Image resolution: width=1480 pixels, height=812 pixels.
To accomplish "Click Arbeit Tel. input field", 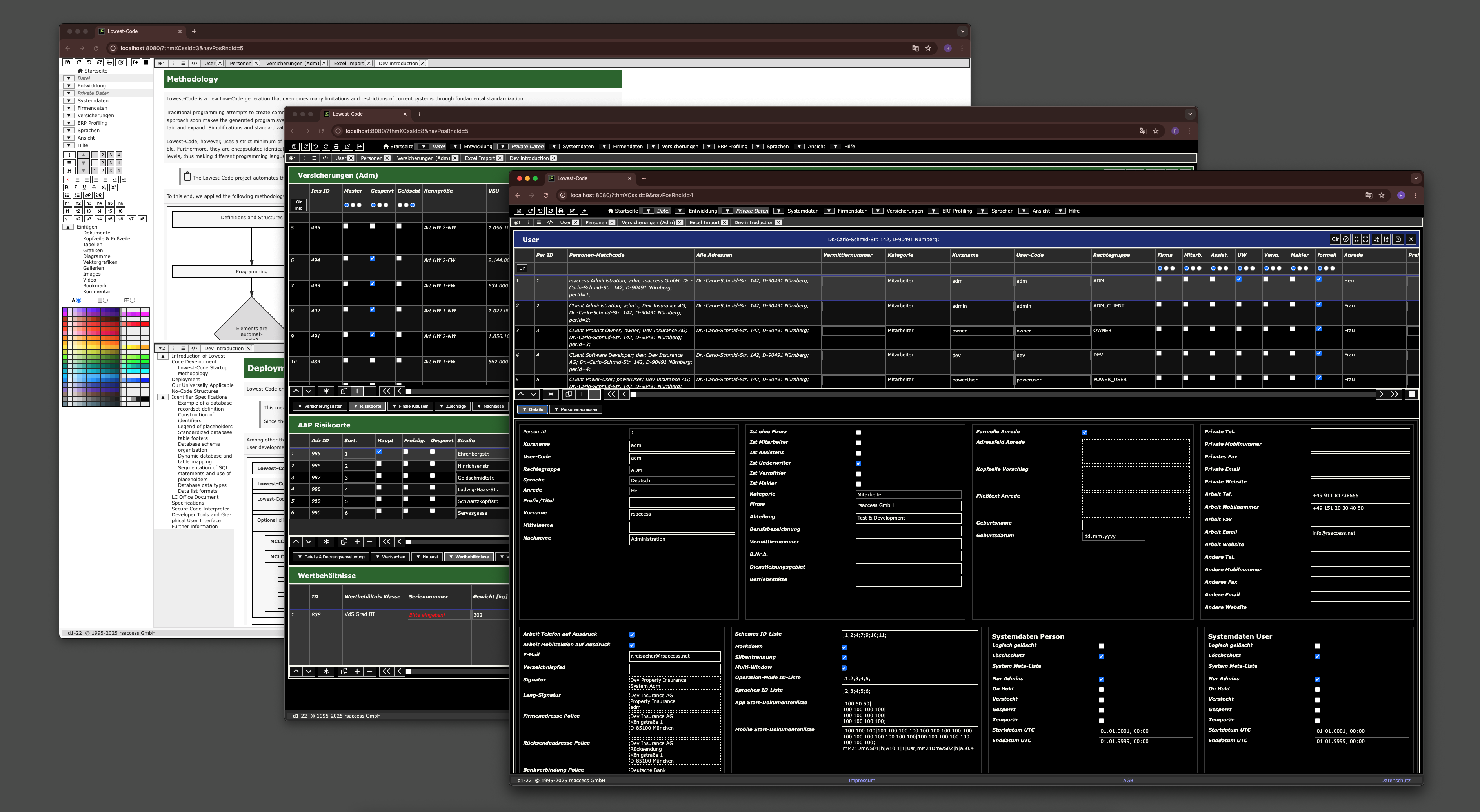I will tap(1360, 496).
